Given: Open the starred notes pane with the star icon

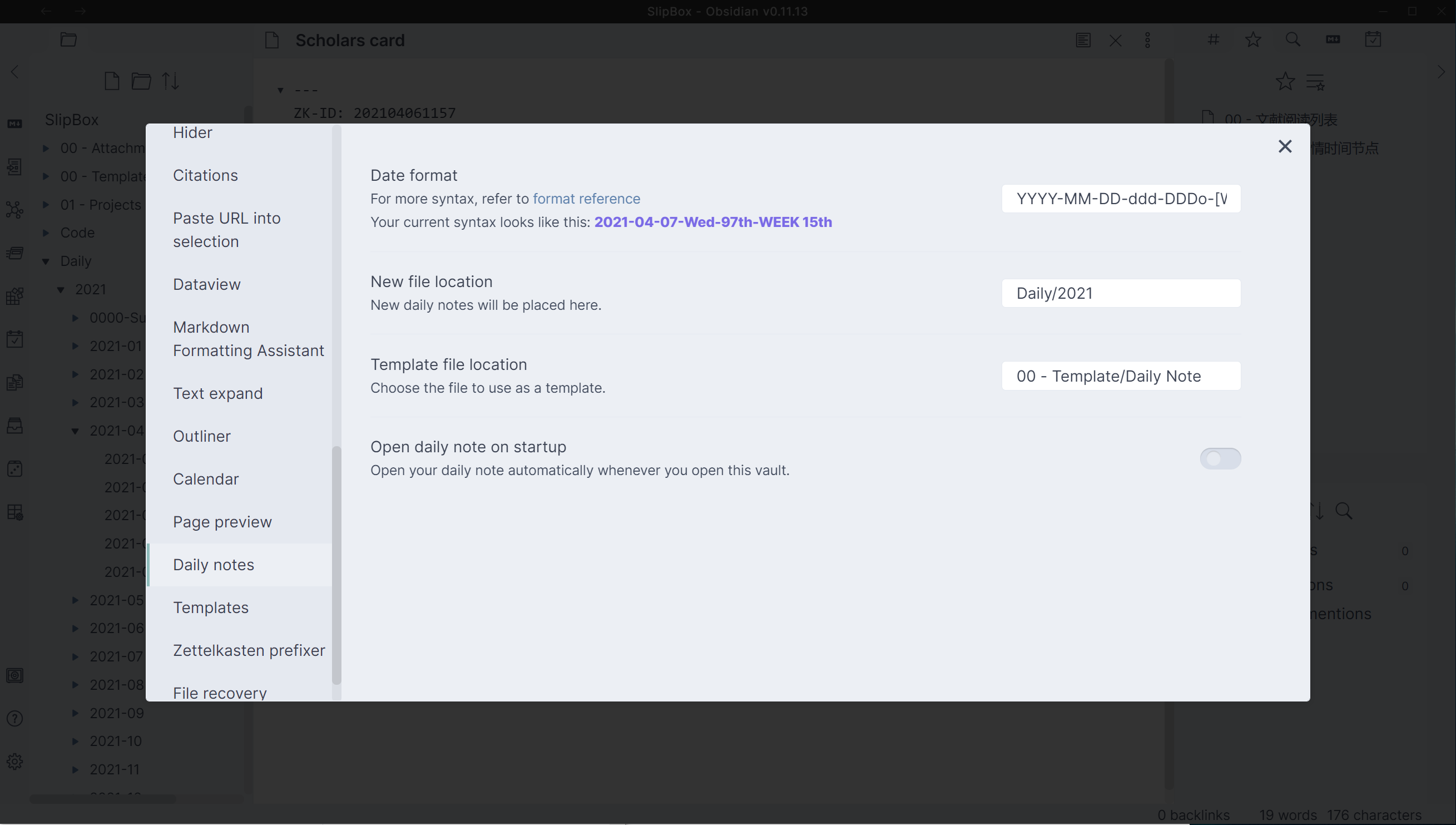Looking at the screenshot, I should (x=1252, y=39).
